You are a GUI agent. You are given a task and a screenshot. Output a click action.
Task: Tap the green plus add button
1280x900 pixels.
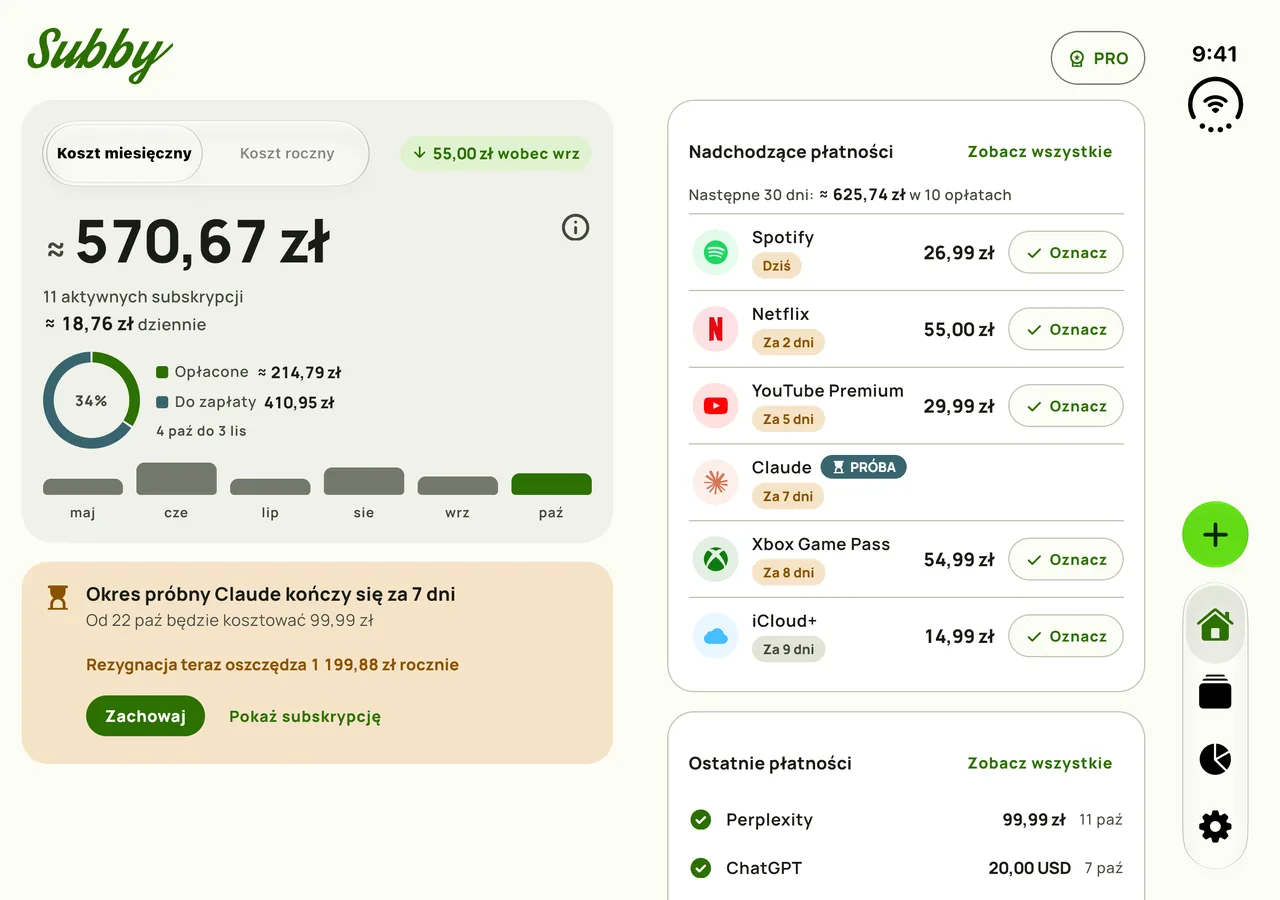[x=1215, y=535]
